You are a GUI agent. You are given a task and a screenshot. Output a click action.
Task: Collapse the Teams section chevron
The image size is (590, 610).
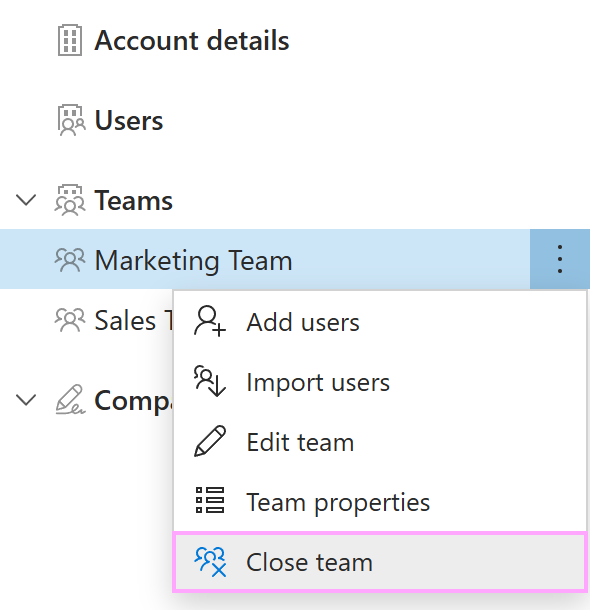tap(26, 200)
